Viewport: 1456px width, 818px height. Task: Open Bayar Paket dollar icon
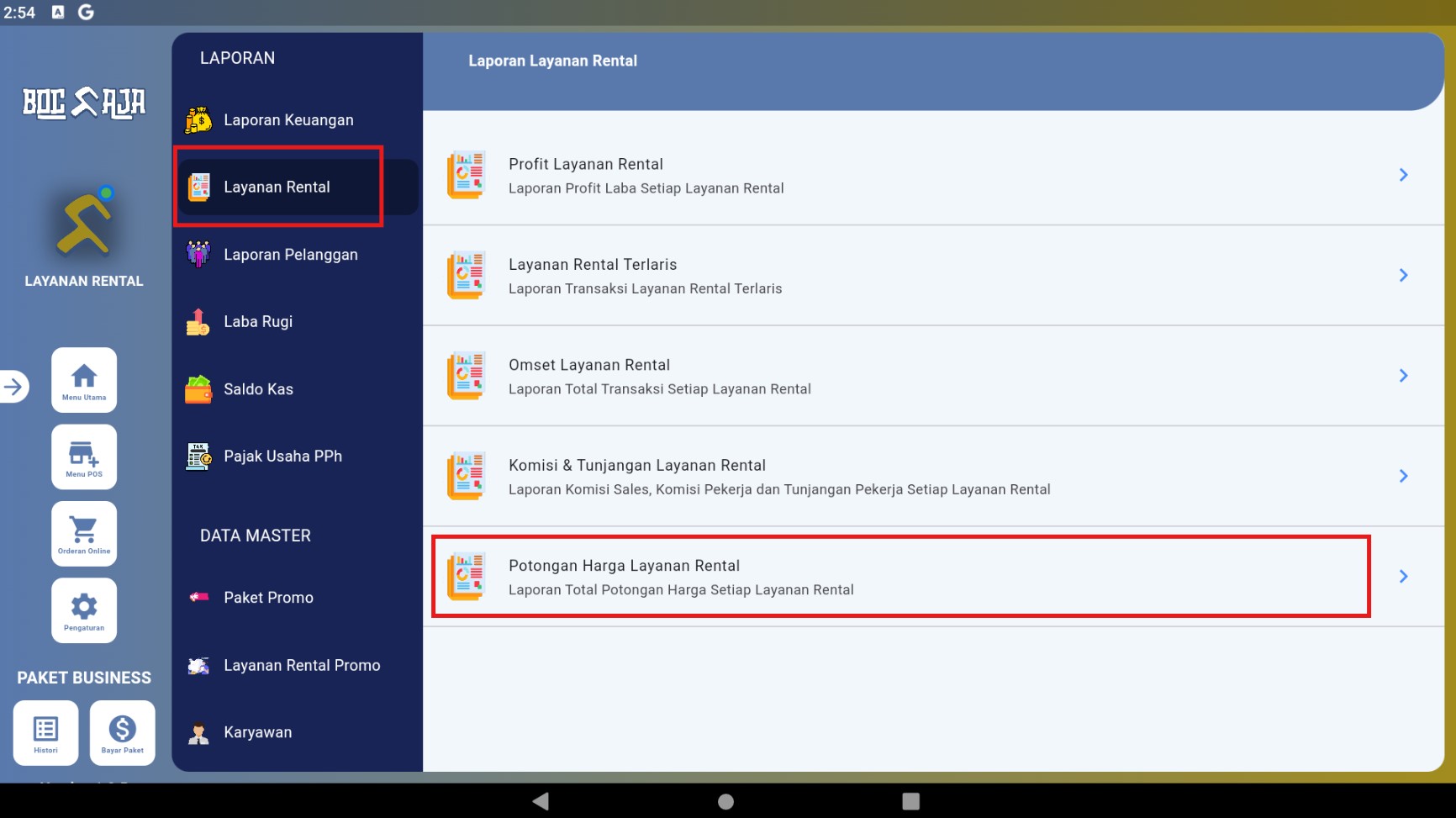(122, 733)
